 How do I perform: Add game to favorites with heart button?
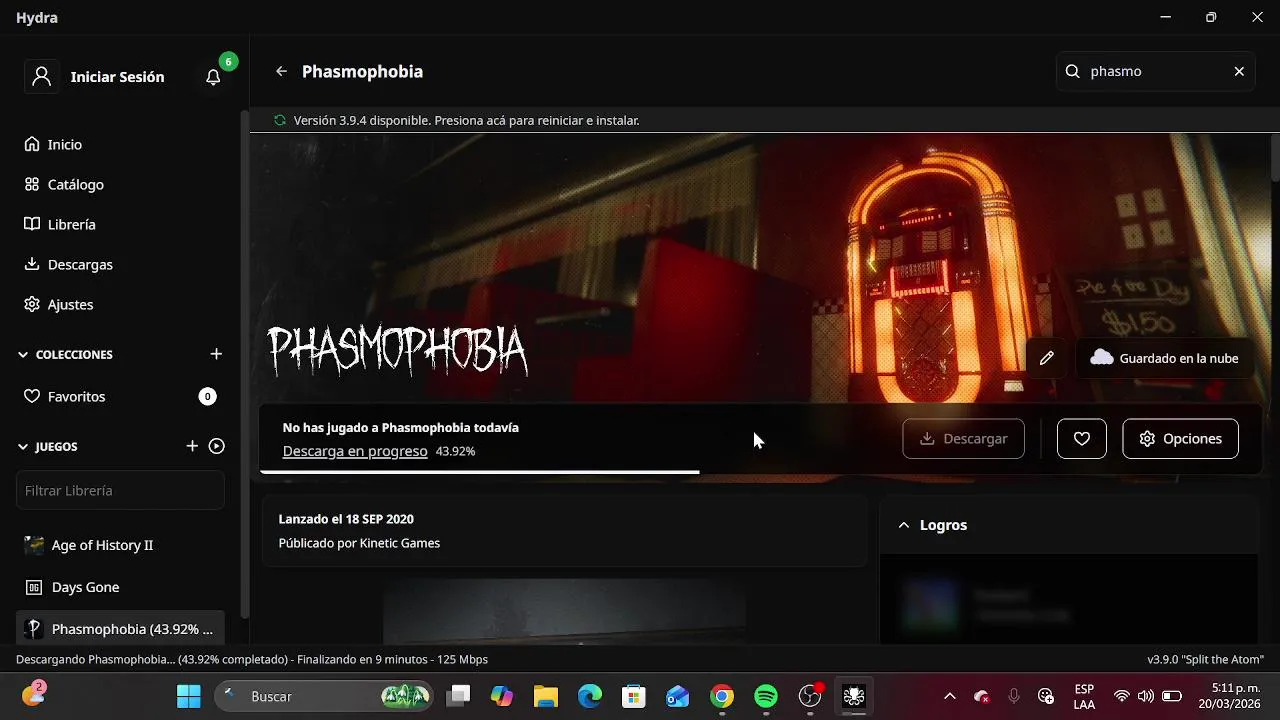click(1082, 439)
